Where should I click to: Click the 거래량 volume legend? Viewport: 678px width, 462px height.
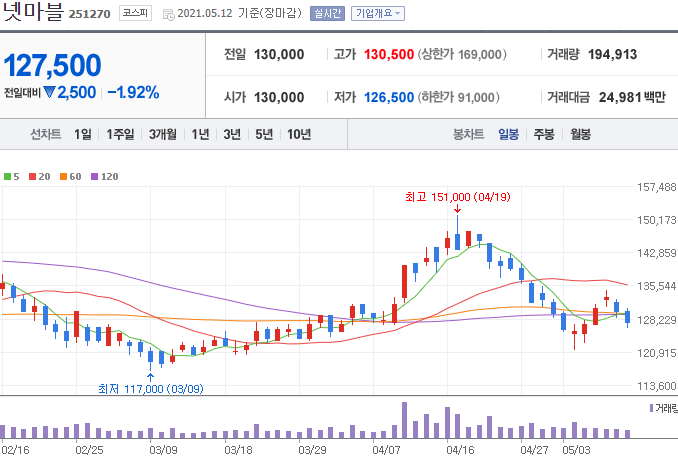pyautogui.click(x=665, y=408)
